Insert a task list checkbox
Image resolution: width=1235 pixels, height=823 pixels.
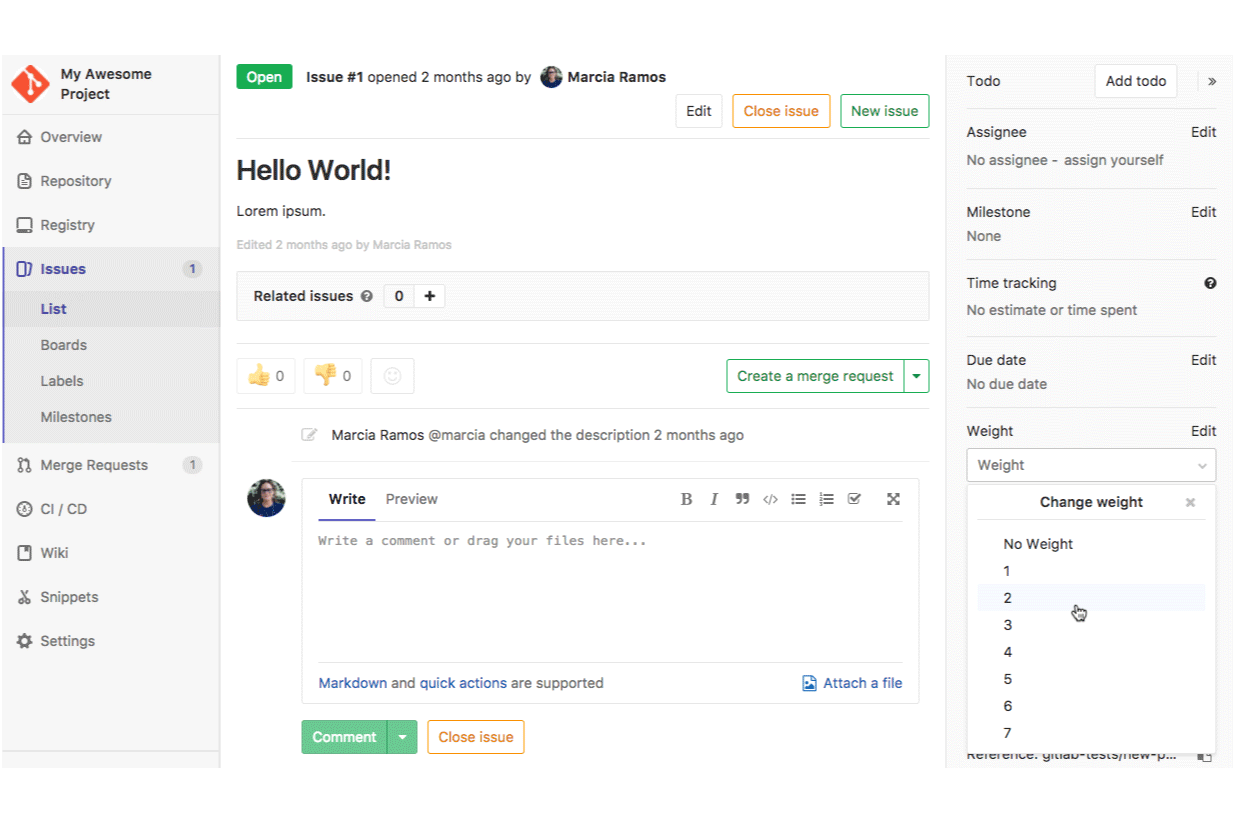[x=854, y=499]
